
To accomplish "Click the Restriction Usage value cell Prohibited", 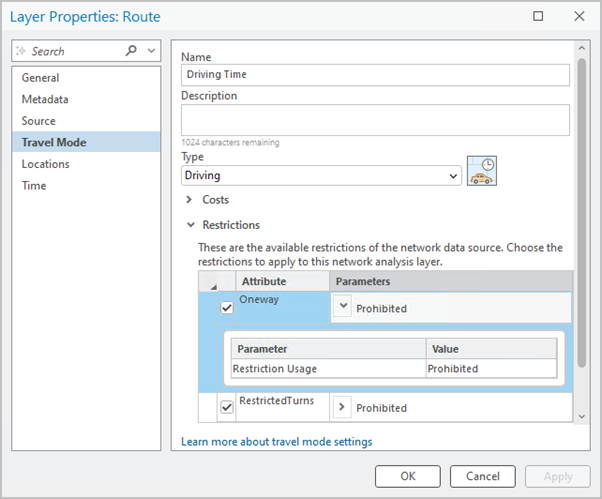I will pos(490,369).
